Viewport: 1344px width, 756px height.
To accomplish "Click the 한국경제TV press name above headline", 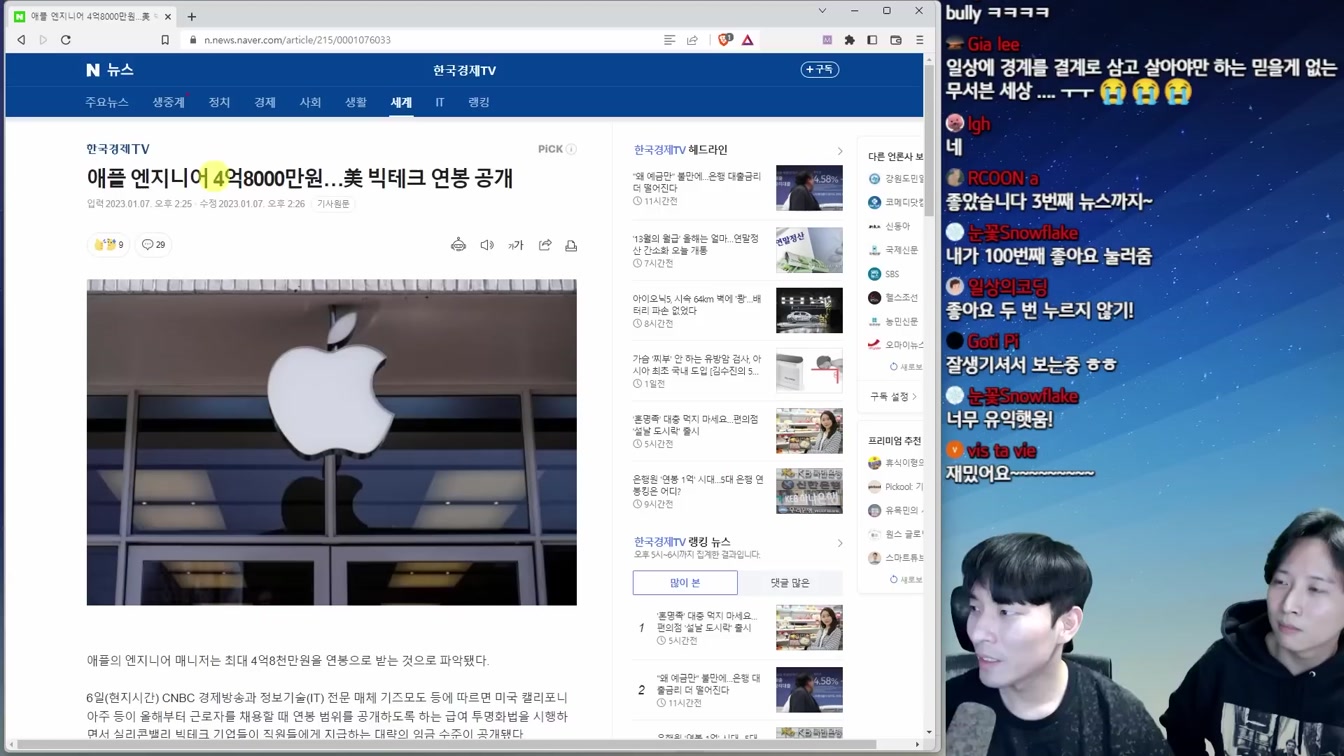I will coord(118,149).
